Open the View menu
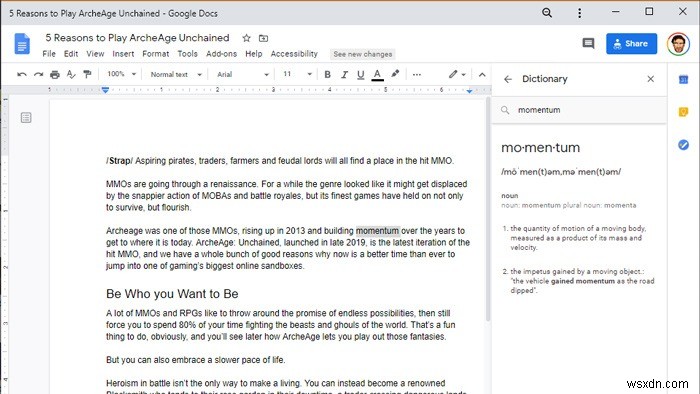The width and height of the screenshot is (700, 394). click(x=95, y=54)
